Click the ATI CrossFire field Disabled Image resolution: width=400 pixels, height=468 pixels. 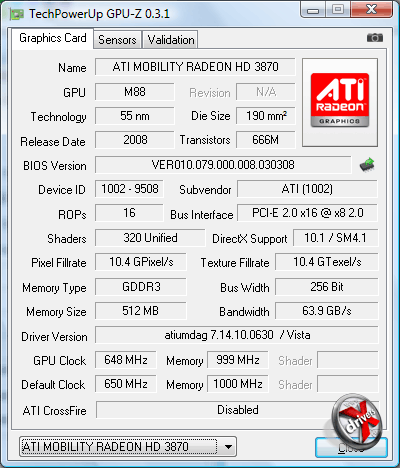(237, 410)
